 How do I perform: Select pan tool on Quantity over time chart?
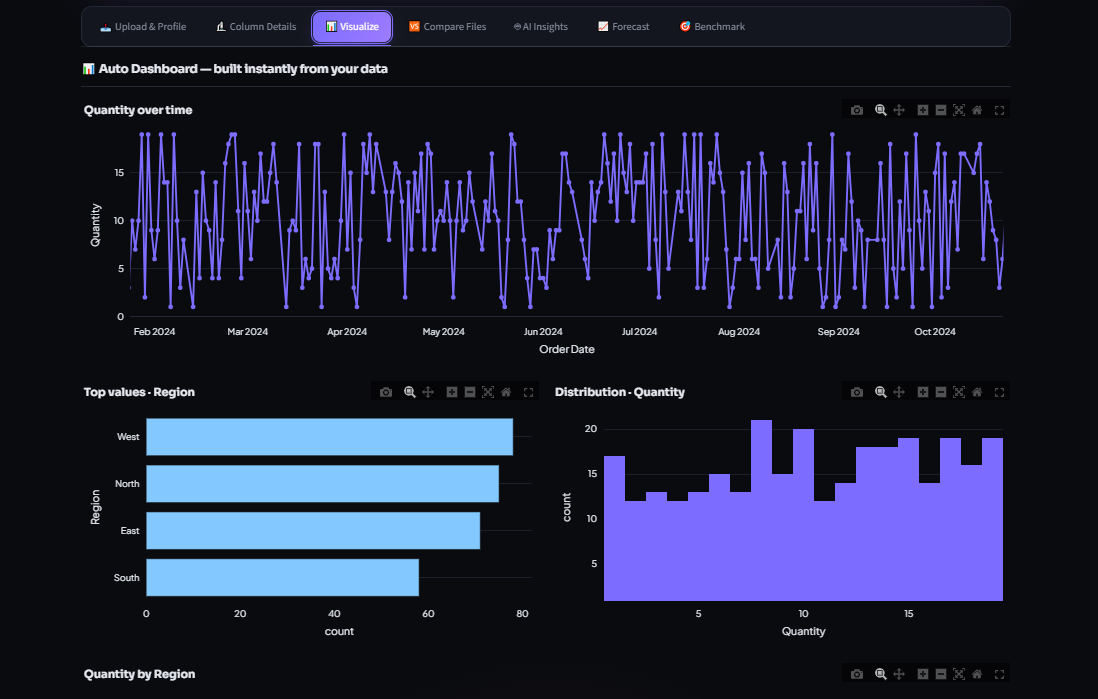(899, 110)
